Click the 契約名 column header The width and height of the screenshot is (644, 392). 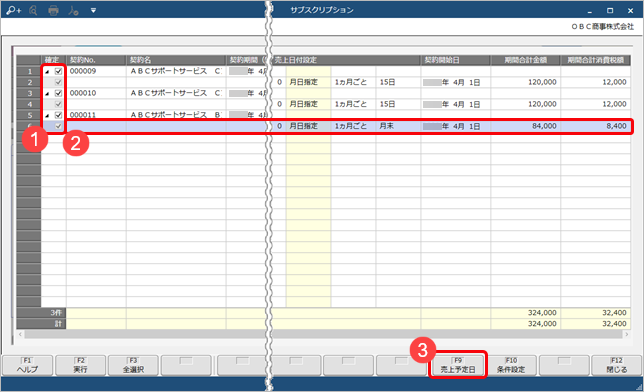coord(176,60)
